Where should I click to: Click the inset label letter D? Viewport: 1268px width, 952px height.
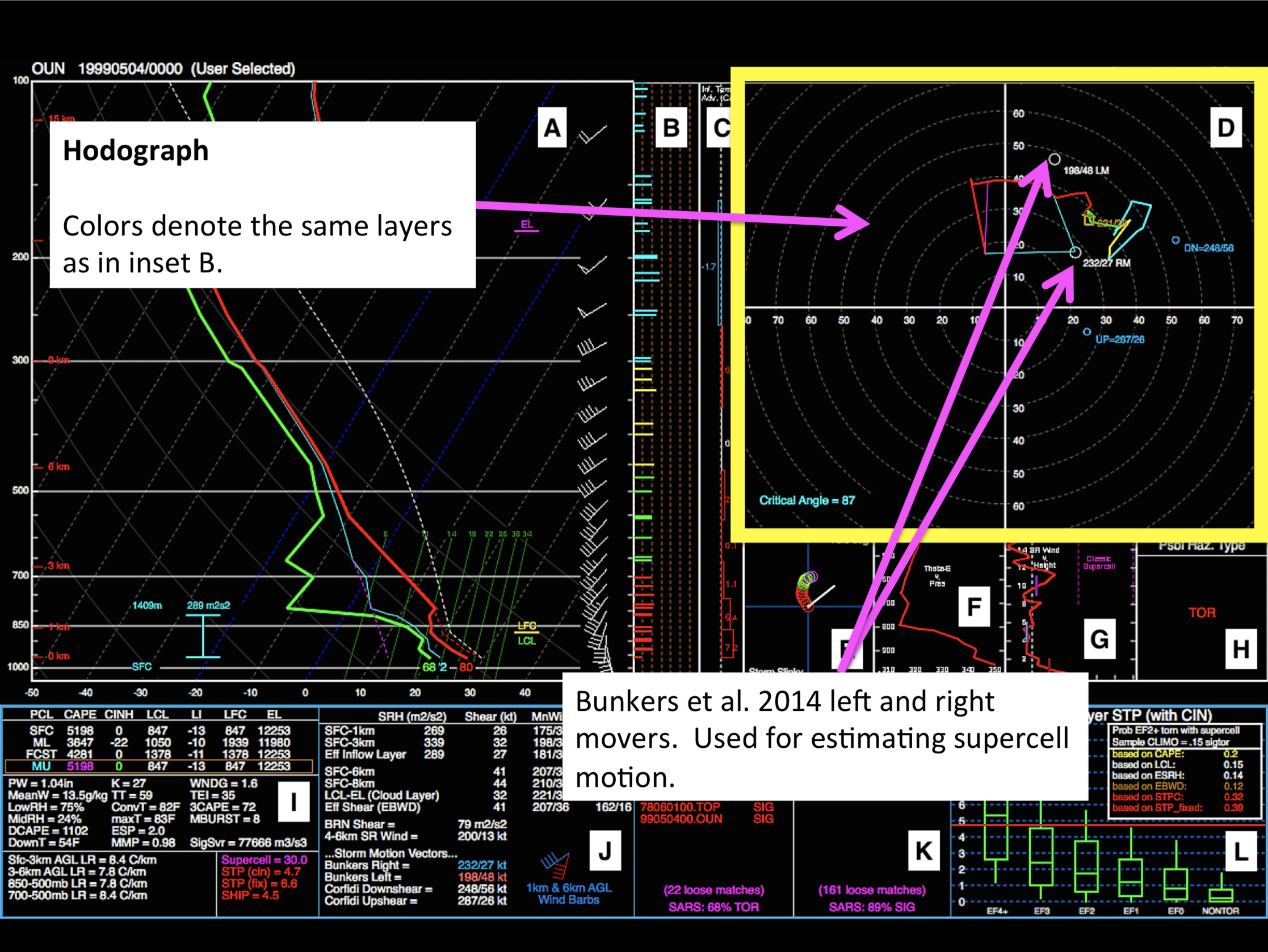point(1225,128)
